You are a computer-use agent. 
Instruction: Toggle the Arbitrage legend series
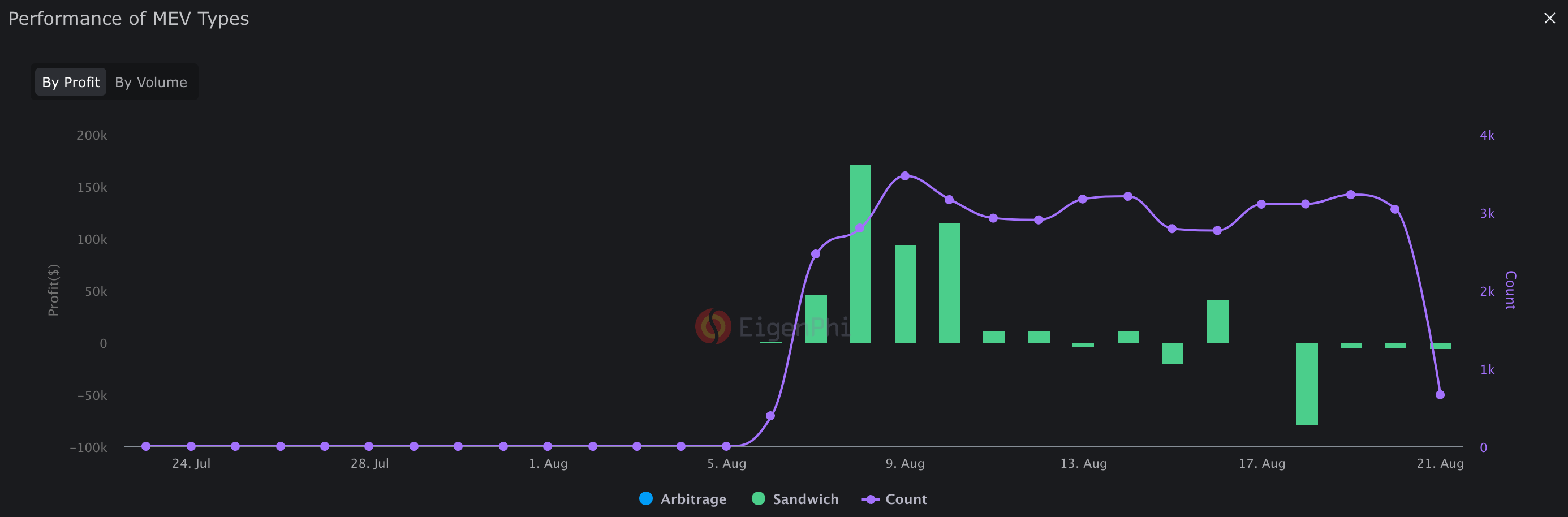pyautogui.click(x=683, y=499)
